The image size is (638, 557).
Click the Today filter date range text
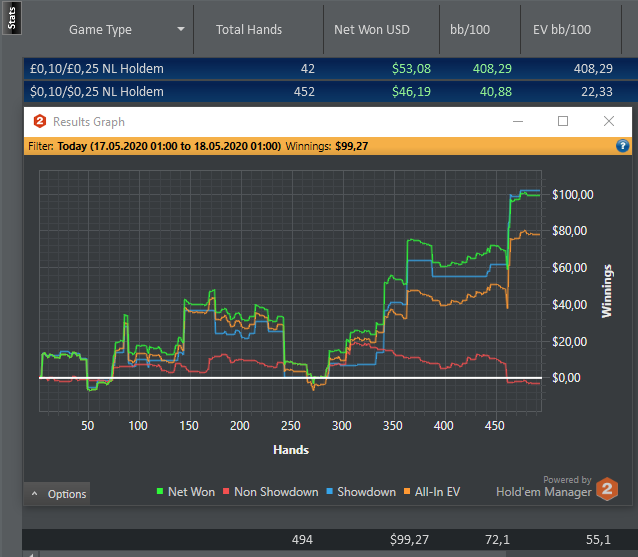(169, 146)
